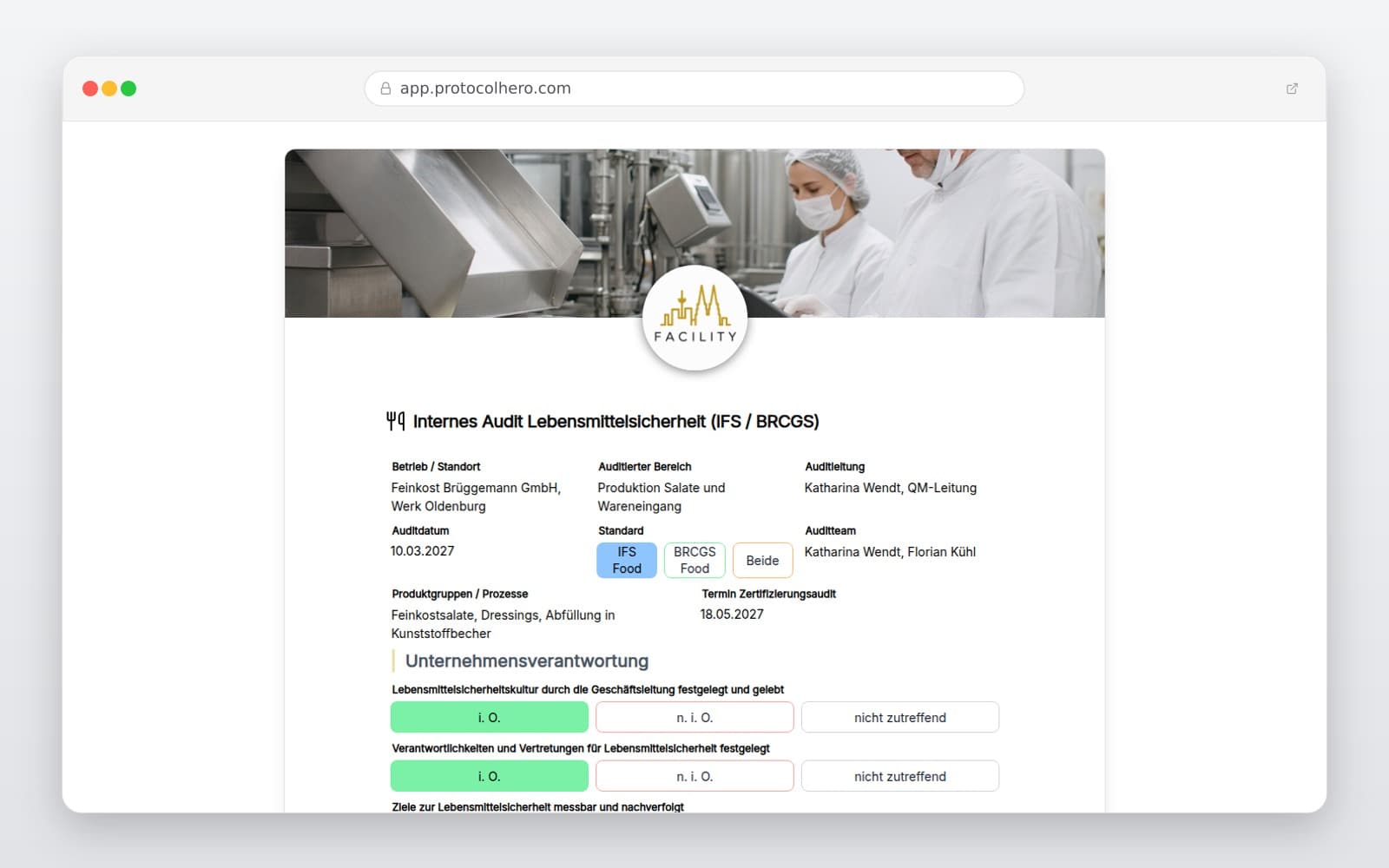Select the Beide standard option
This screenshot has width=1389, height=868.
pos(762,560)
